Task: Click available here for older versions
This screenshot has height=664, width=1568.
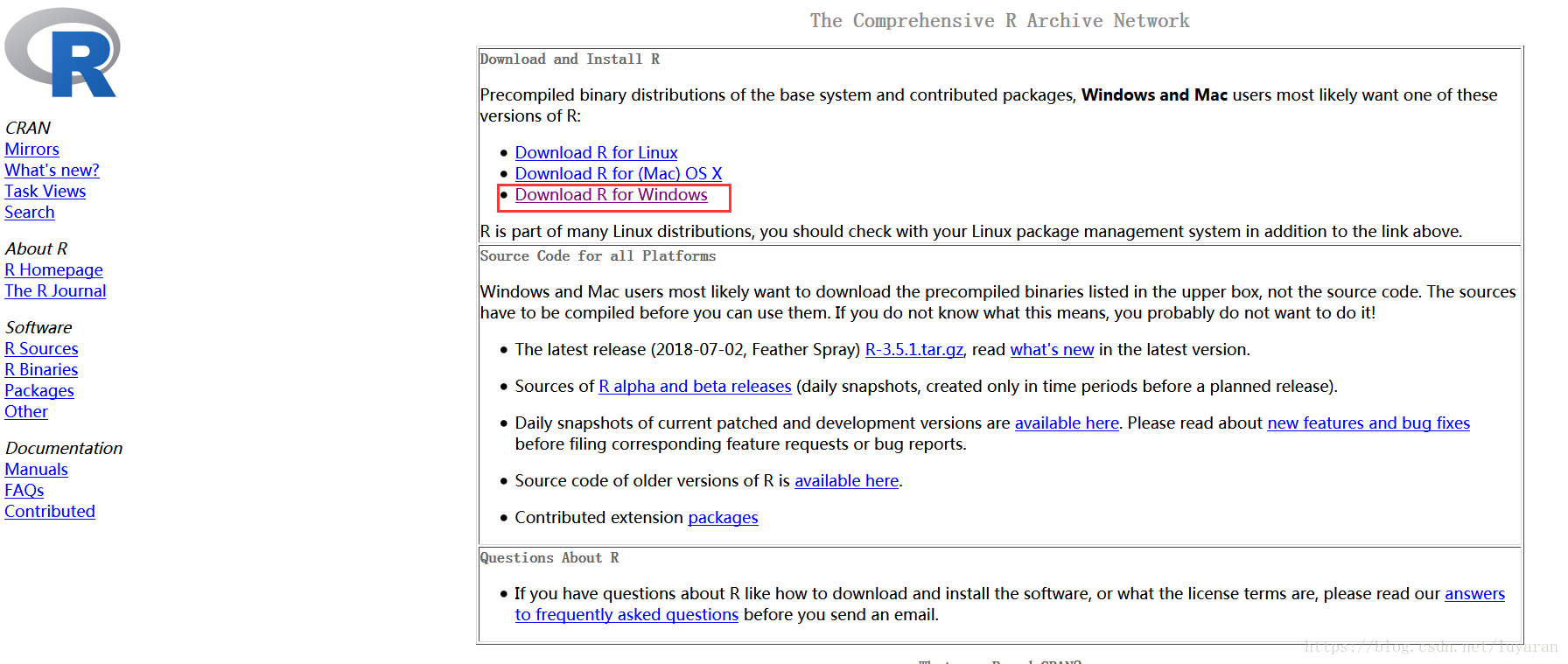Action: pos(846,481)
